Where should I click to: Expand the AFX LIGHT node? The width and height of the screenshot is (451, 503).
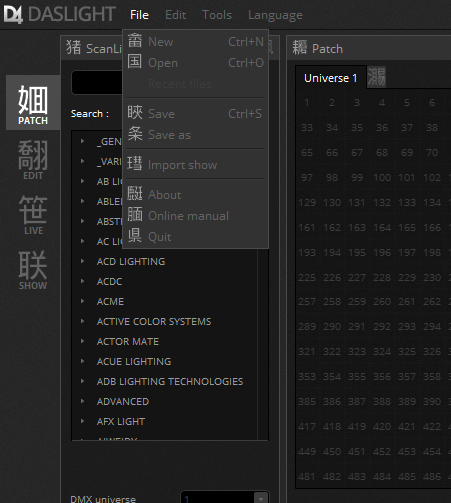(82, 421)
